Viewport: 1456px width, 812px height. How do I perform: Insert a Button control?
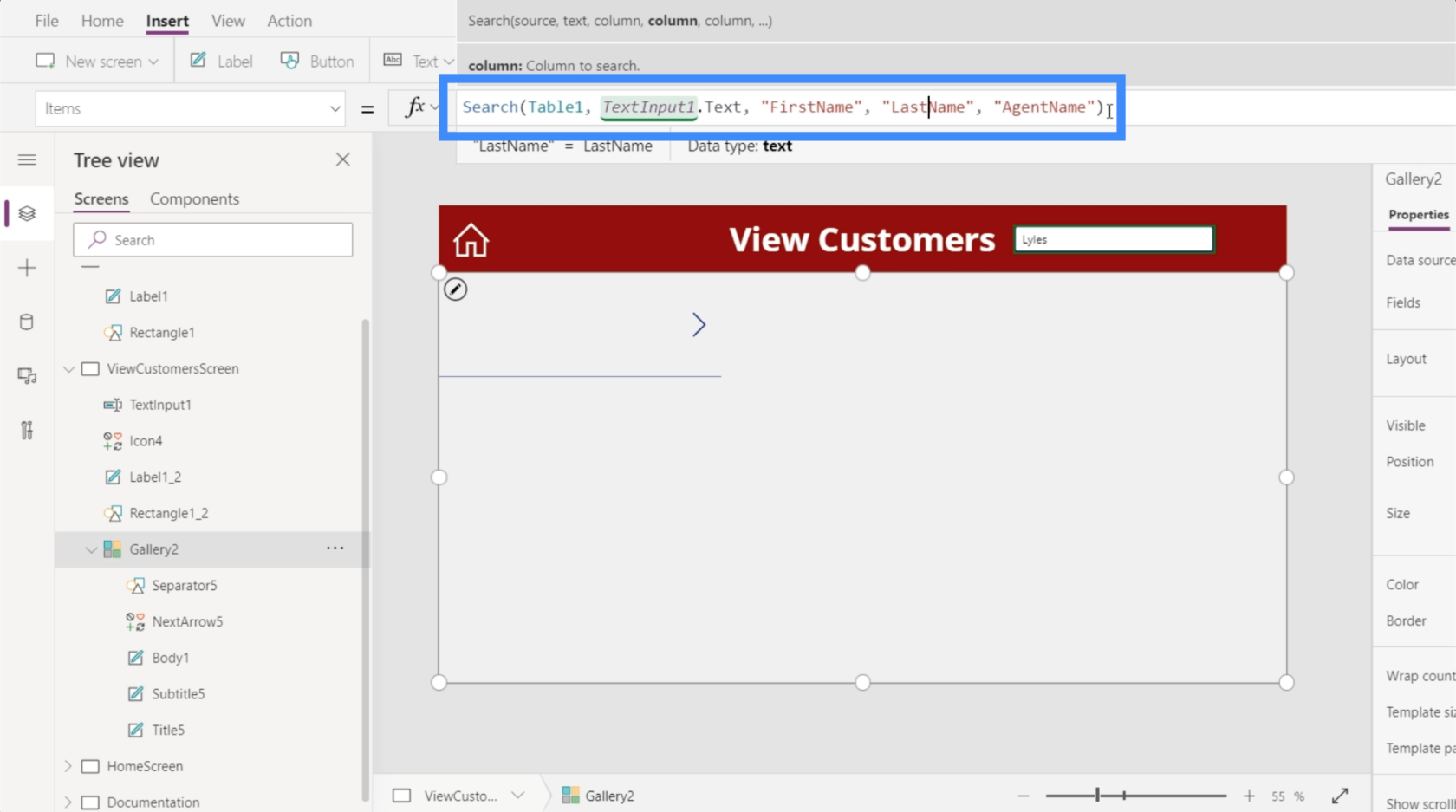(x=317, y=61)
